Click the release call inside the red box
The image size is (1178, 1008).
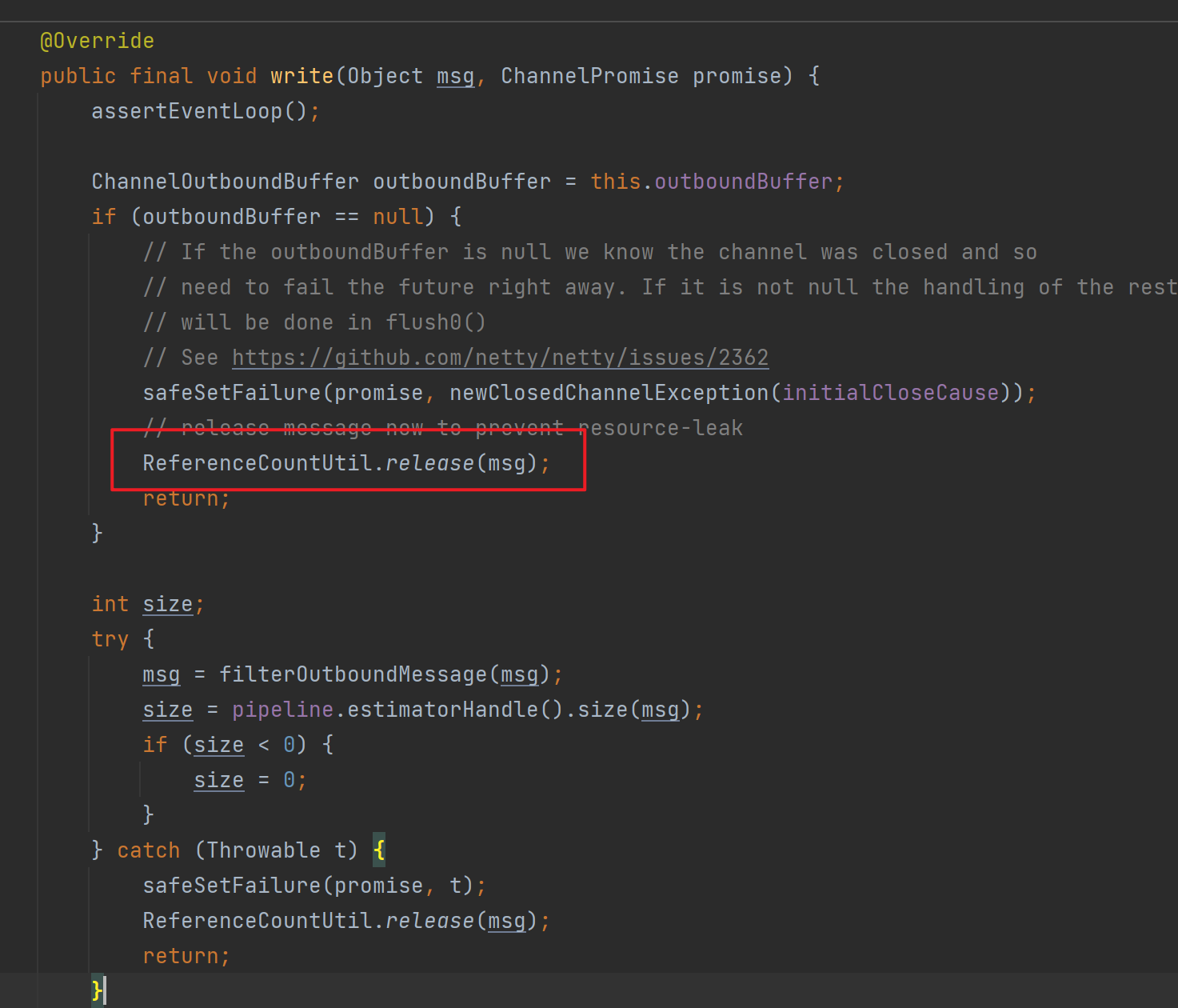pyautogui.click(x=429, y=463)
